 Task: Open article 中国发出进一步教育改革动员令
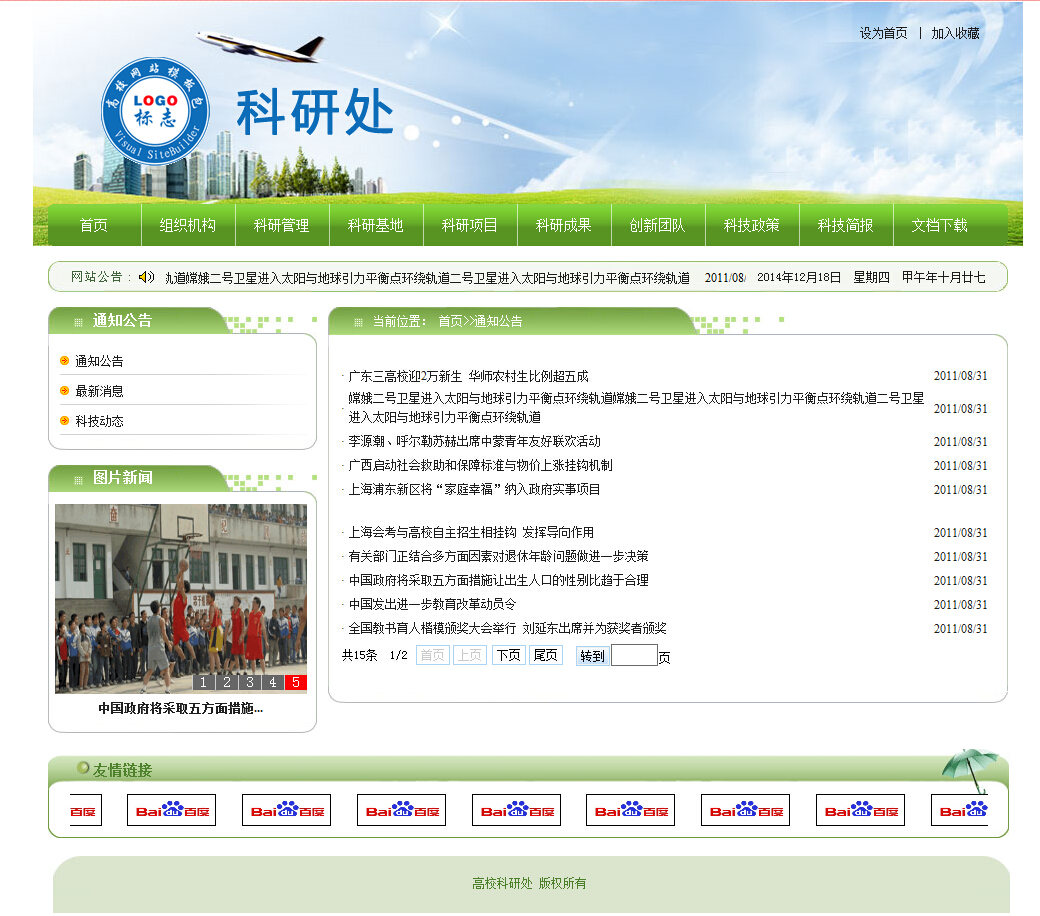(432, 604)
